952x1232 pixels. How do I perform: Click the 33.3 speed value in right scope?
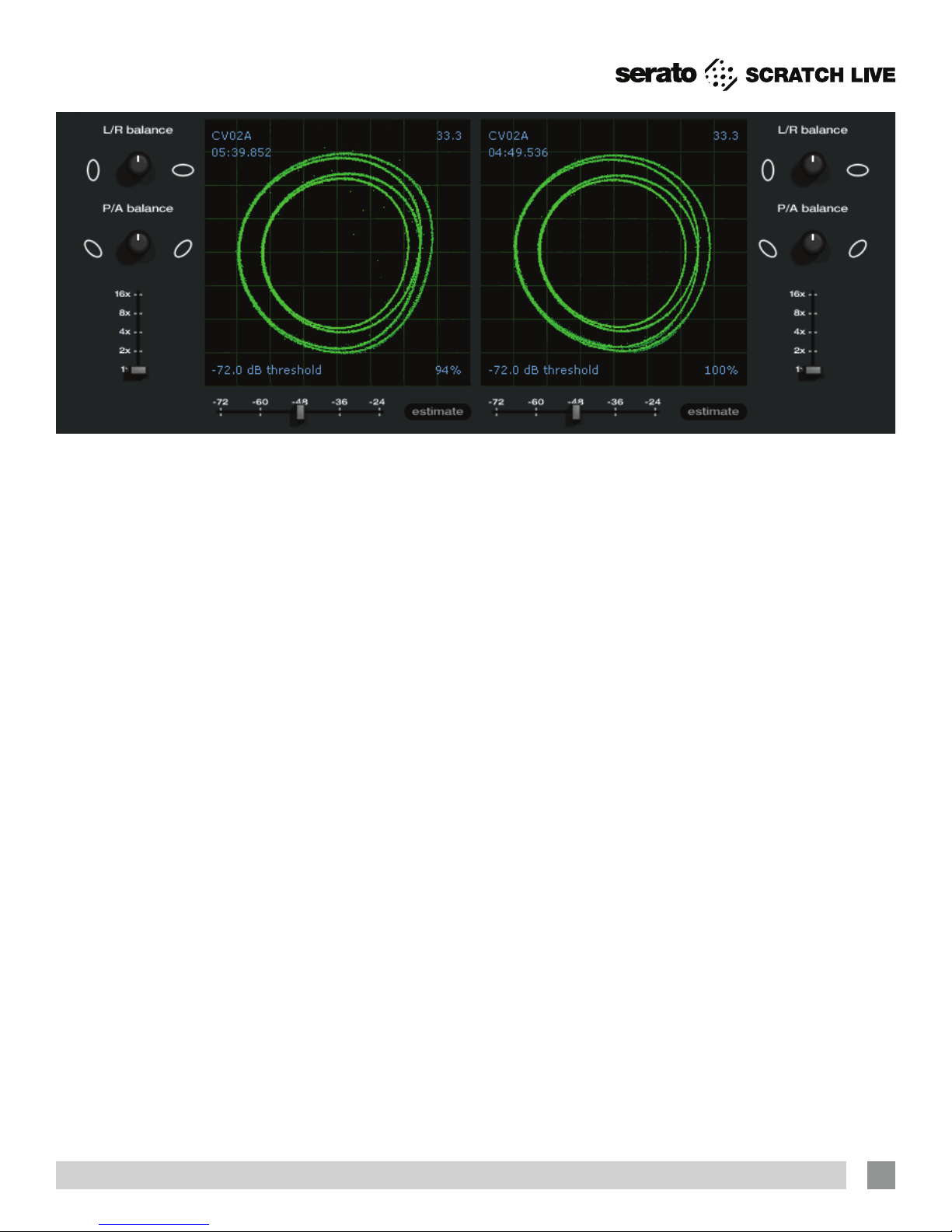tap(726, 136)
